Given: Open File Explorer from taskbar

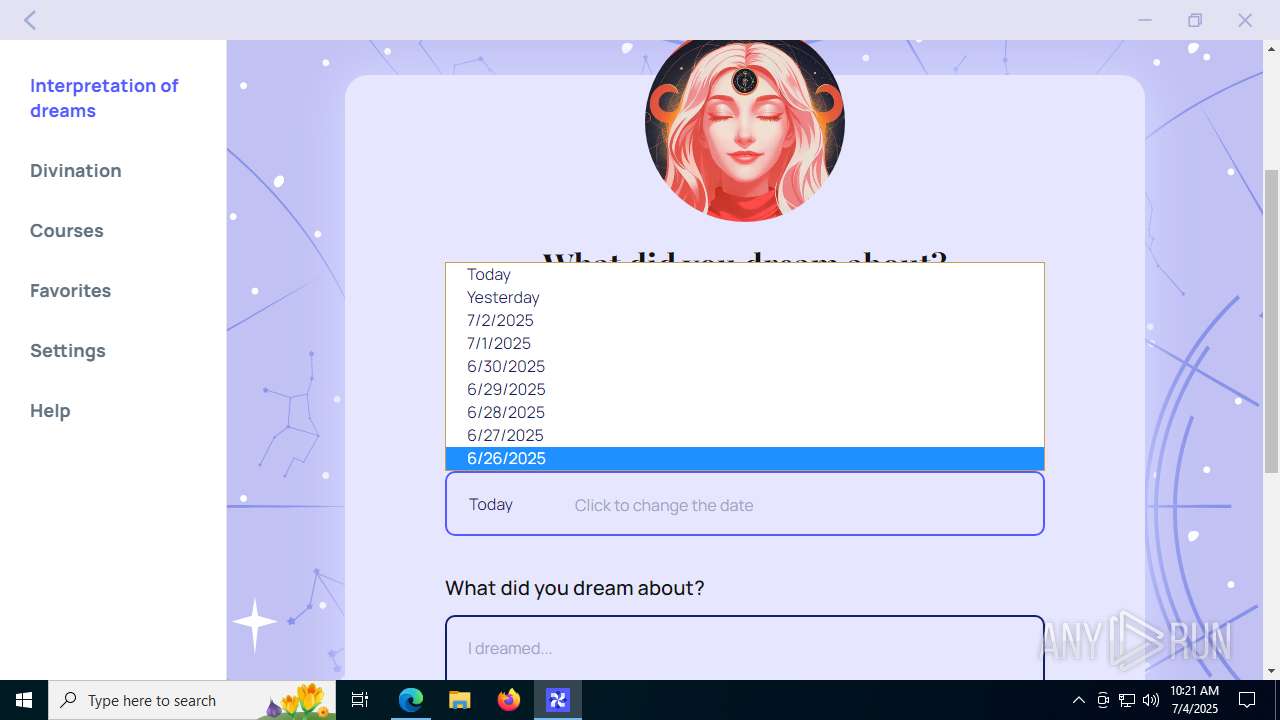Looking at the screenshot, I should pos(459,700).
